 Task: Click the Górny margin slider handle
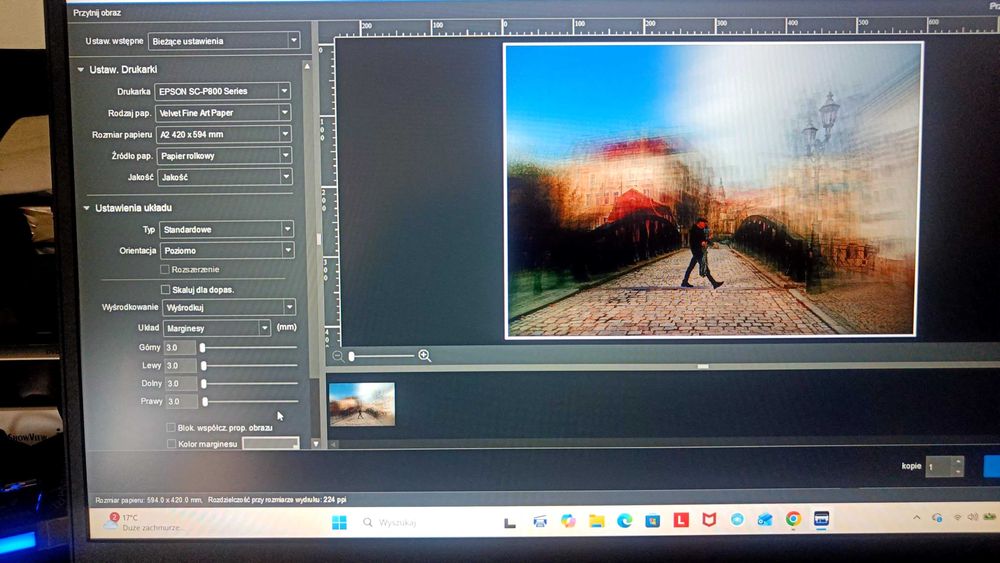tap(203, 347)
